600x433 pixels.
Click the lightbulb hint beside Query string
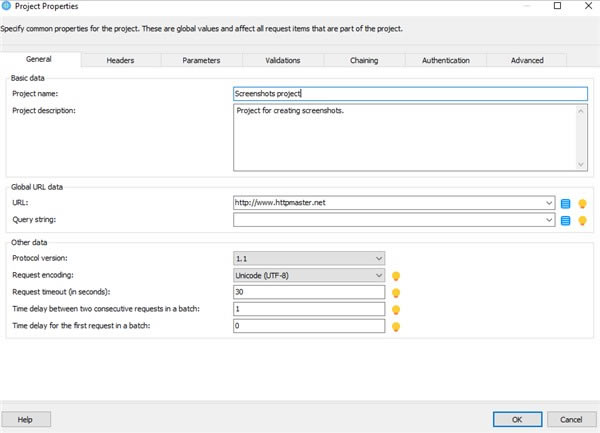tap(582, 220)
